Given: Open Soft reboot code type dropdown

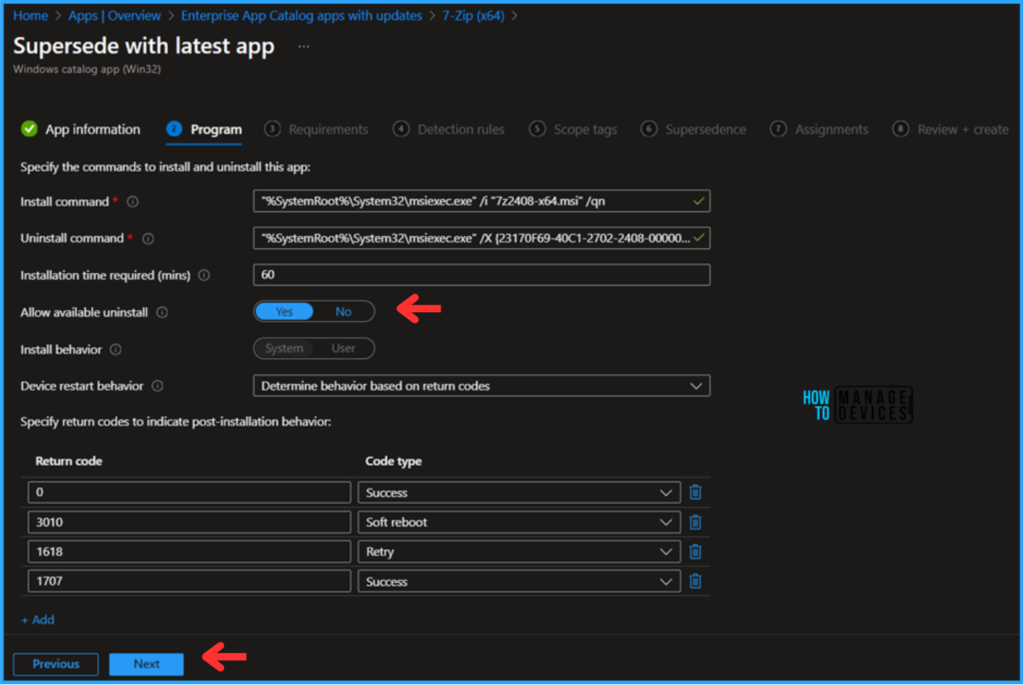Looking at the screenshot, I should pos(519,522).
